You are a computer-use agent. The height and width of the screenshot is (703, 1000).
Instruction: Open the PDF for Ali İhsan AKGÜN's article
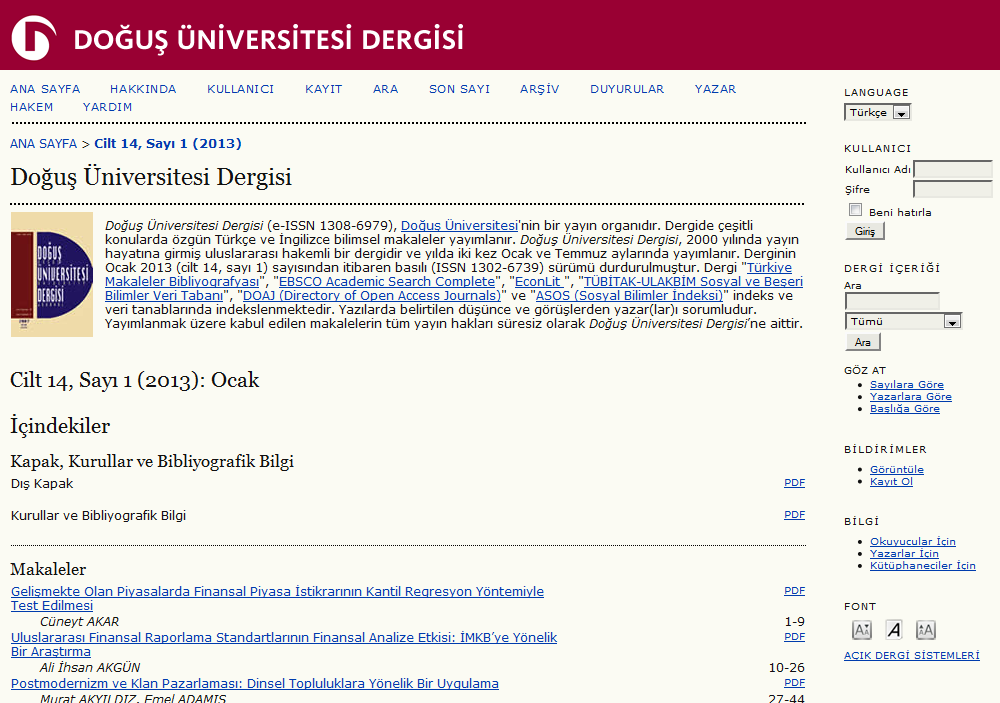point(794,637)
